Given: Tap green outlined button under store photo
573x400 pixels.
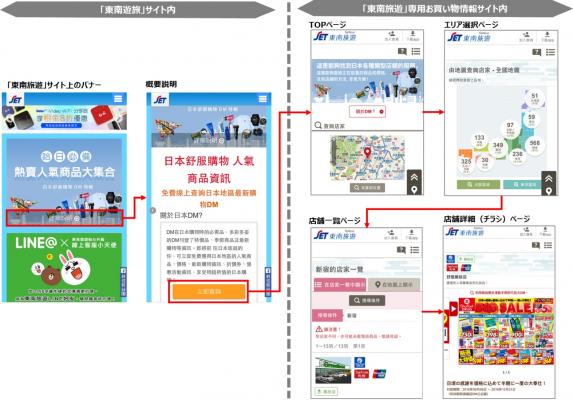Looking at the screenshot, I should 326,392.
